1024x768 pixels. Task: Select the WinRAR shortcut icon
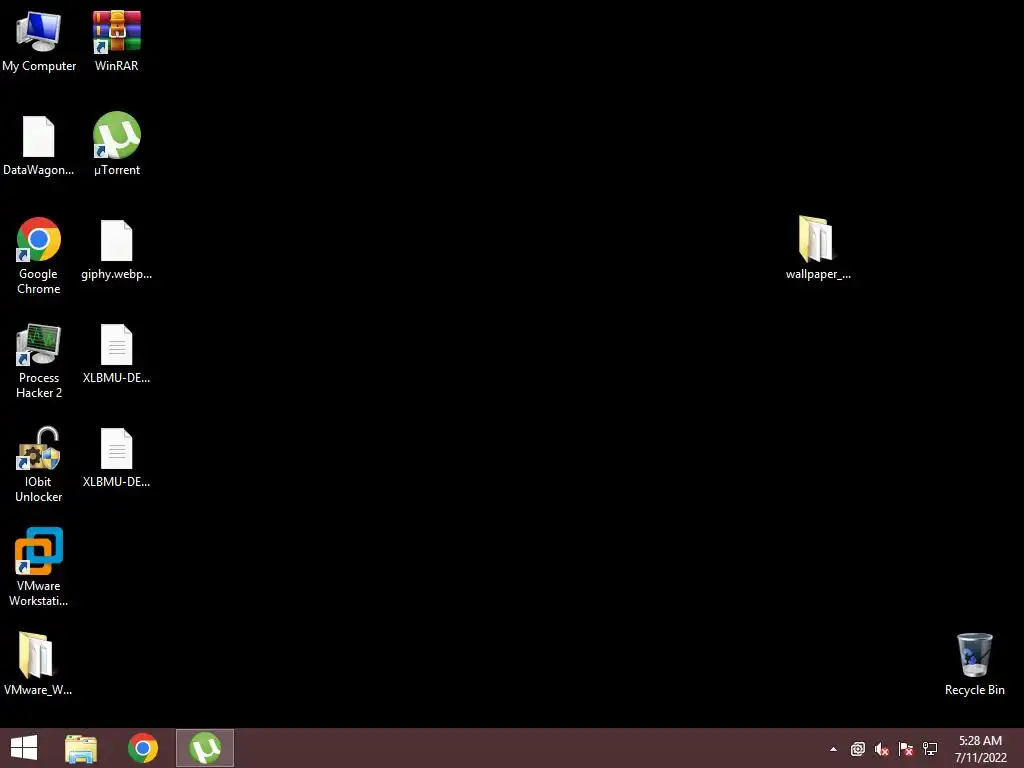[116, 40]
